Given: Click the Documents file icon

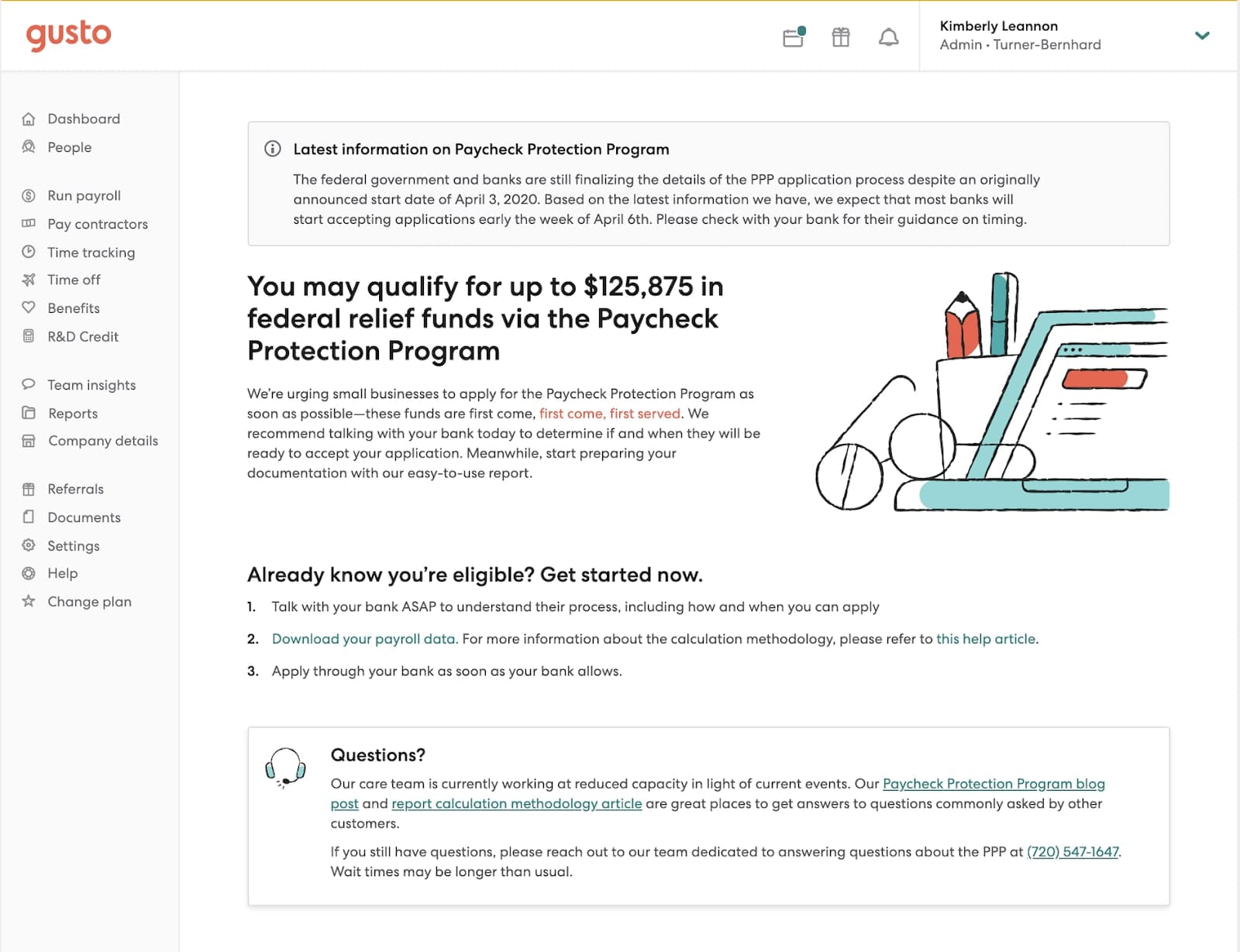Looking at the screenshot, I should 29,517.
